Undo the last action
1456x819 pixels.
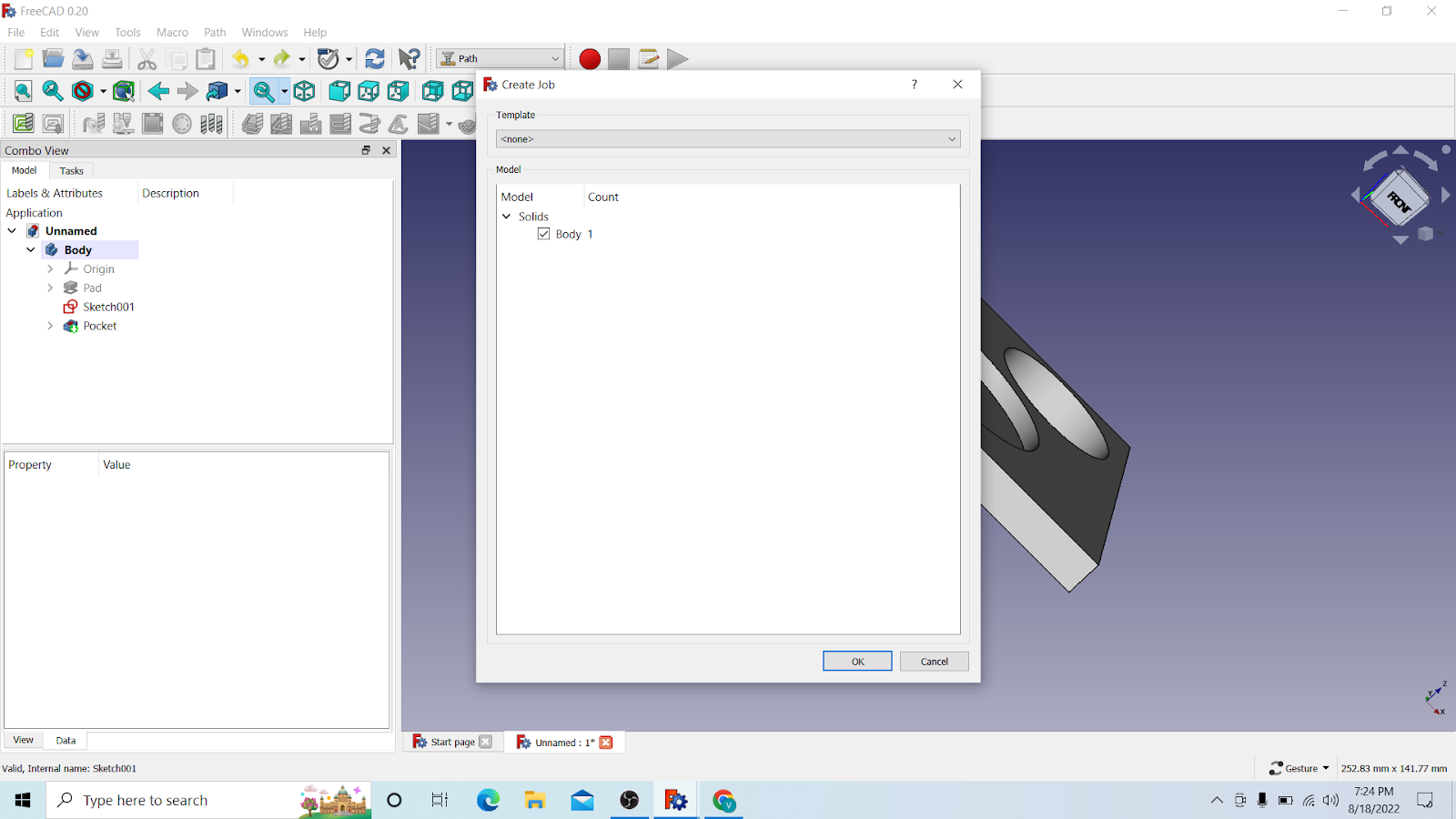(x=240, y=59)
